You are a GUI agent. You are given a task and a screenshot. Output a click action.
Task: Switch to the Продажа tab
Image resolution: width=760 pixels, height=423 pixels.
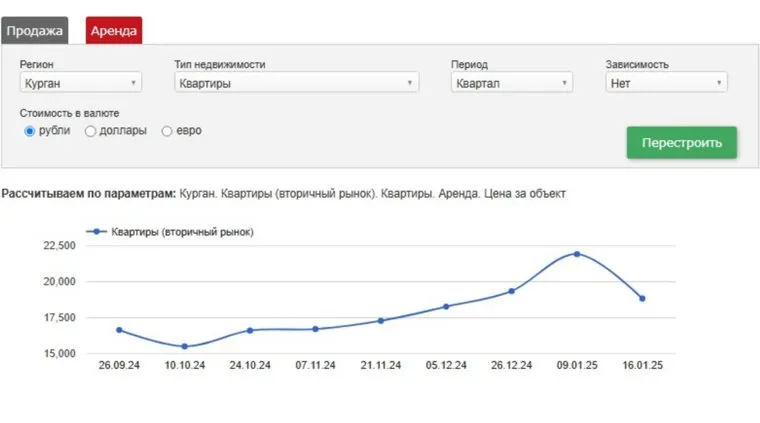pos(35,31)
